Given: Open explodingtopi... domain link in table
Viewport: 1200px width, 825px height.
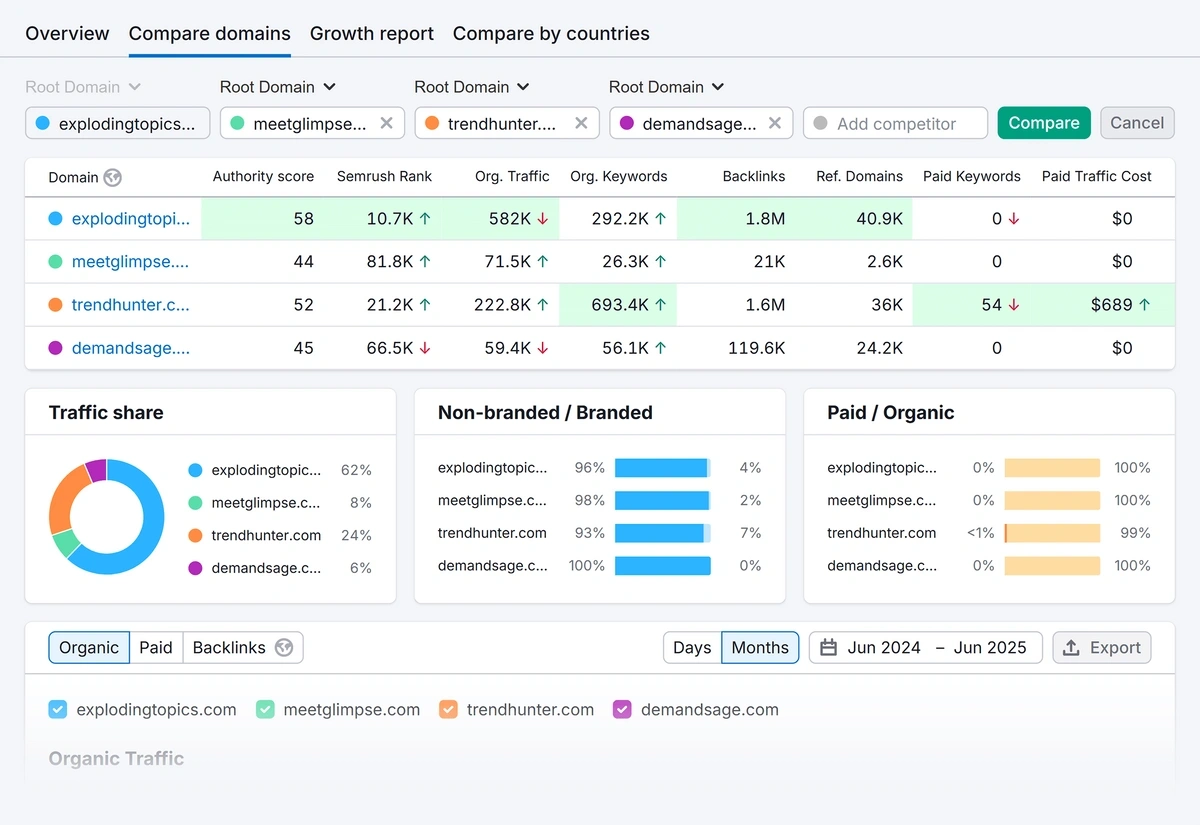Looking at the screenshot, I should [130, 218].
